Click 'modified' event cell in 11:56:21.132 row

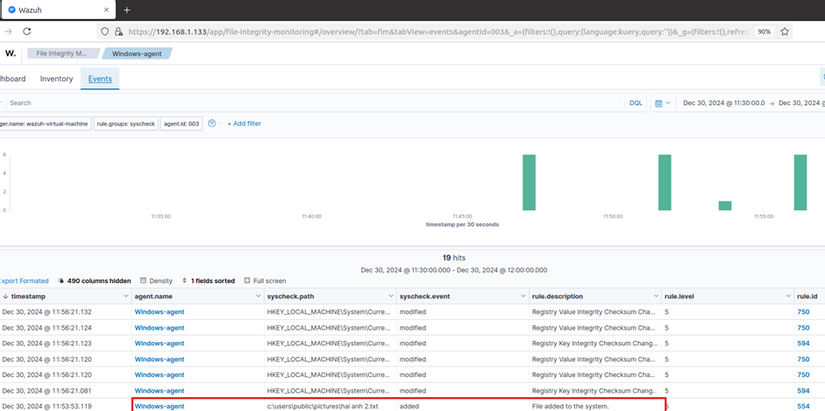(412, 312)
